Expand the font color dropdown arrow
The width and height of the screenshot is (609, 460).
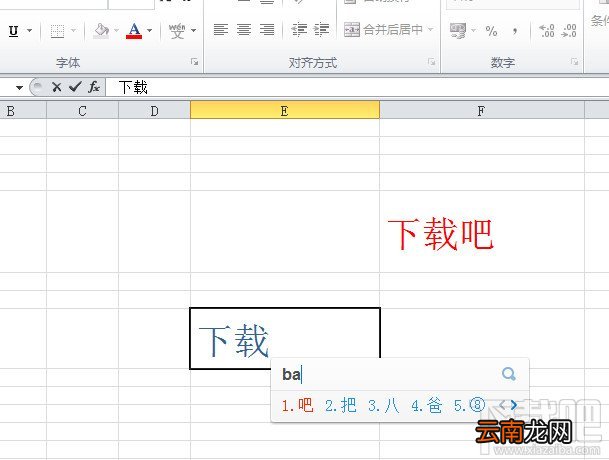tap(150, 30)
